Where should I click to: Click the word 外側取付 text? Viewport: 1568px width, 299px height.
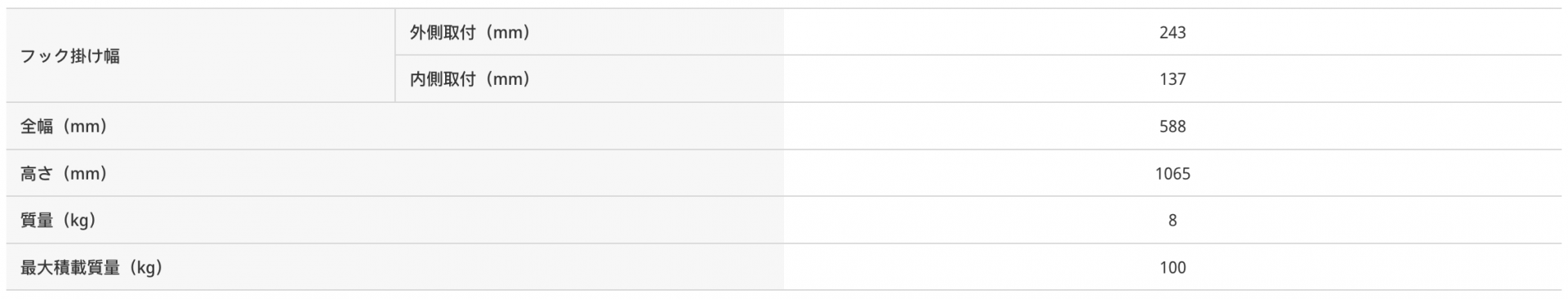pos(442,33)
